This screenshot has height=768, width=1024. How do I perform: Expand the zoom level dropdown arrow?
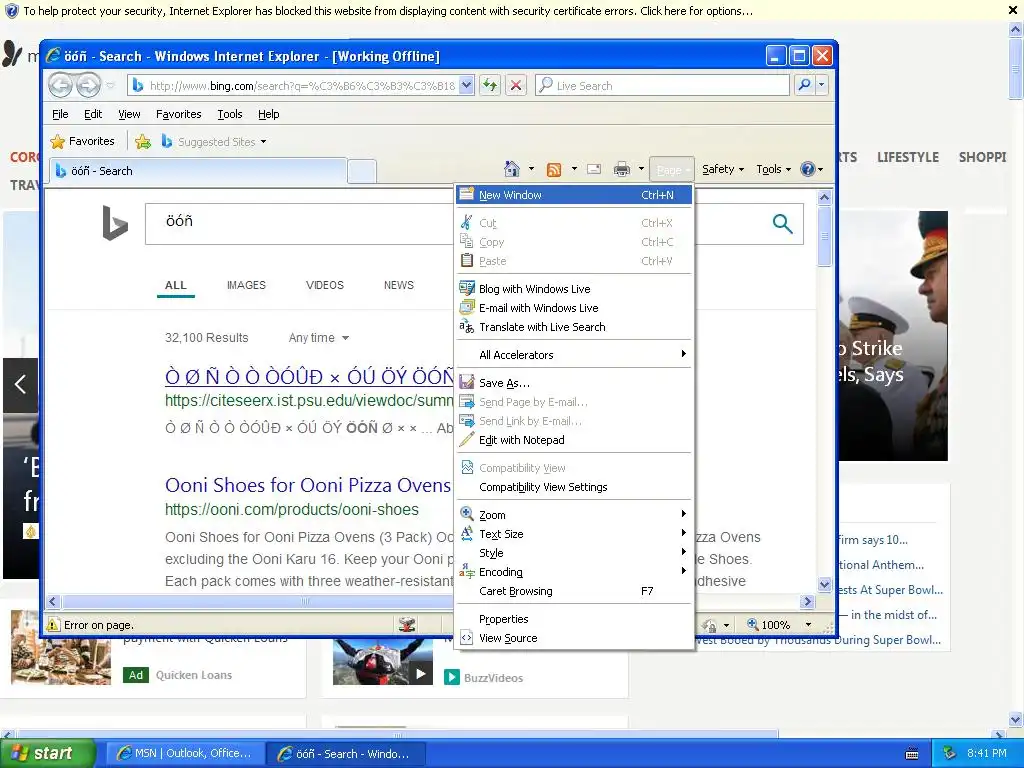(808, 625)
